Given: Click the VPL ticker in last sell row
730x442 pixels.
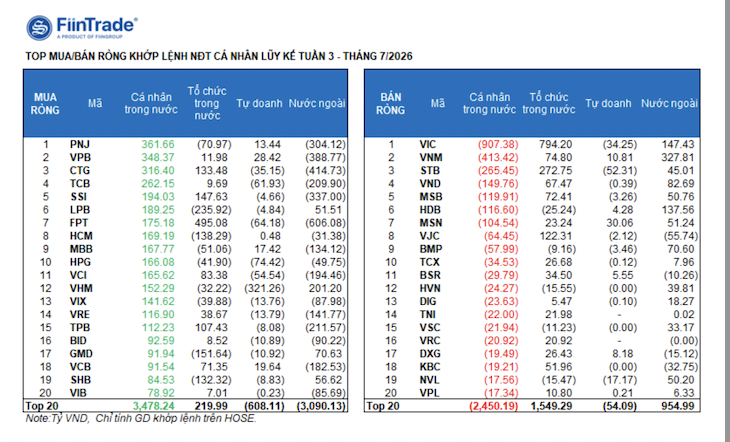Looking at the screenshot, I should click(429, 393).
